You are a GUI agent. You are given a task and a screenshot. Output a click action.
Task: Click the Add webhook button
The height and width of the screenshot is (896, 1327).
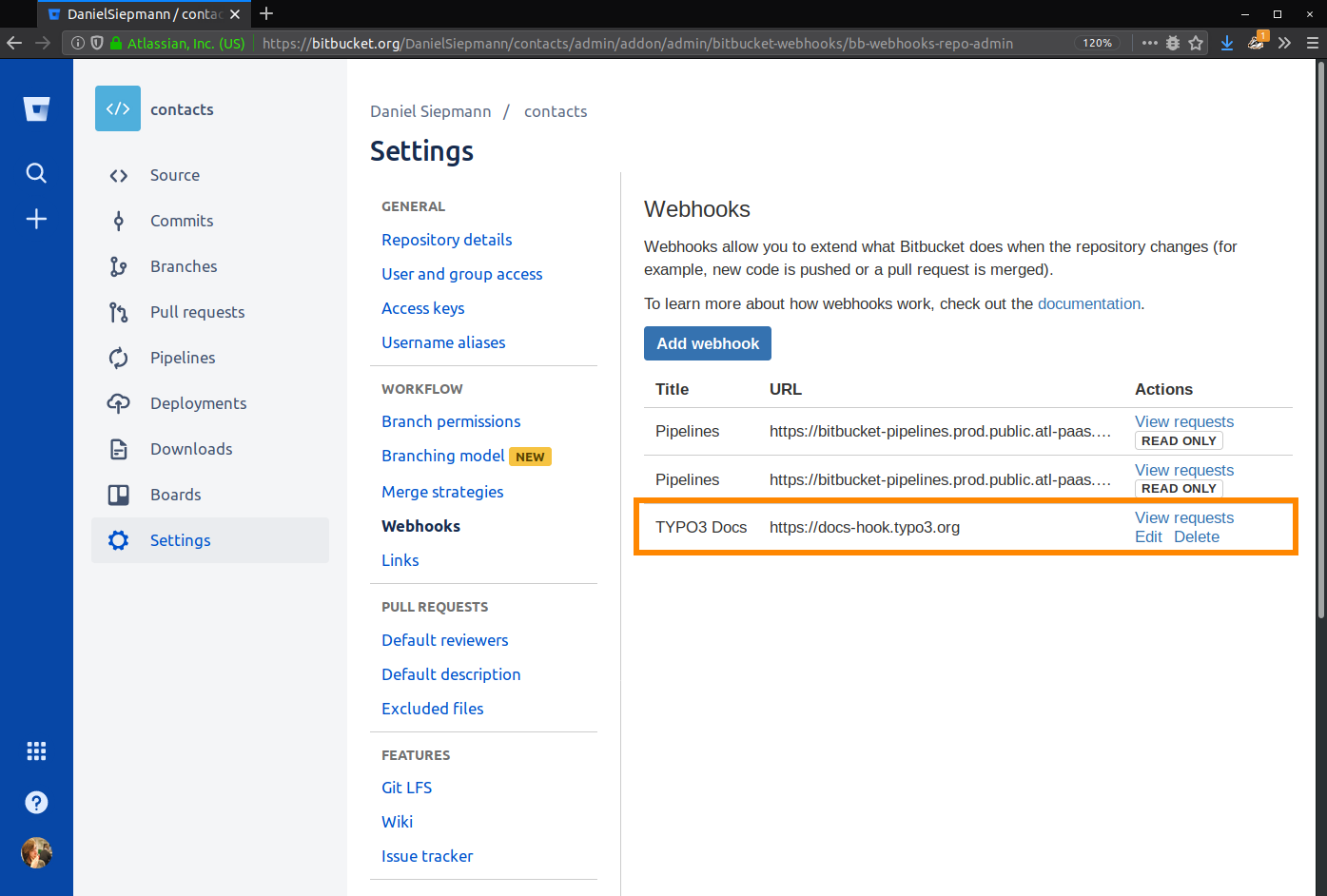pyautogui.click(x=708, y=343)
